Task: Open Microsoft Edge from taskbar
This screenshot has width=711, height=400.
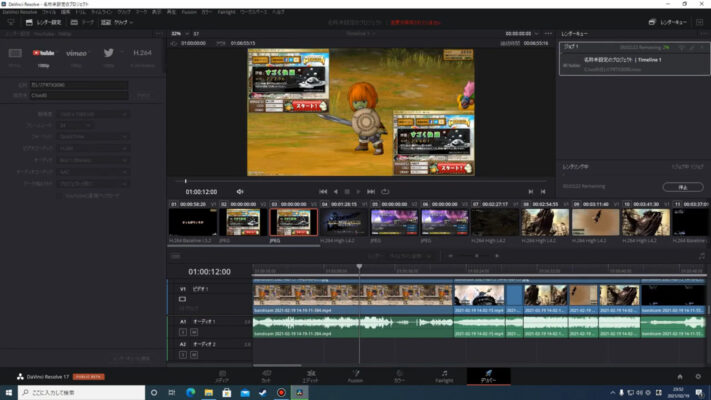Action: pyautogui.click(x=190, y=393)
